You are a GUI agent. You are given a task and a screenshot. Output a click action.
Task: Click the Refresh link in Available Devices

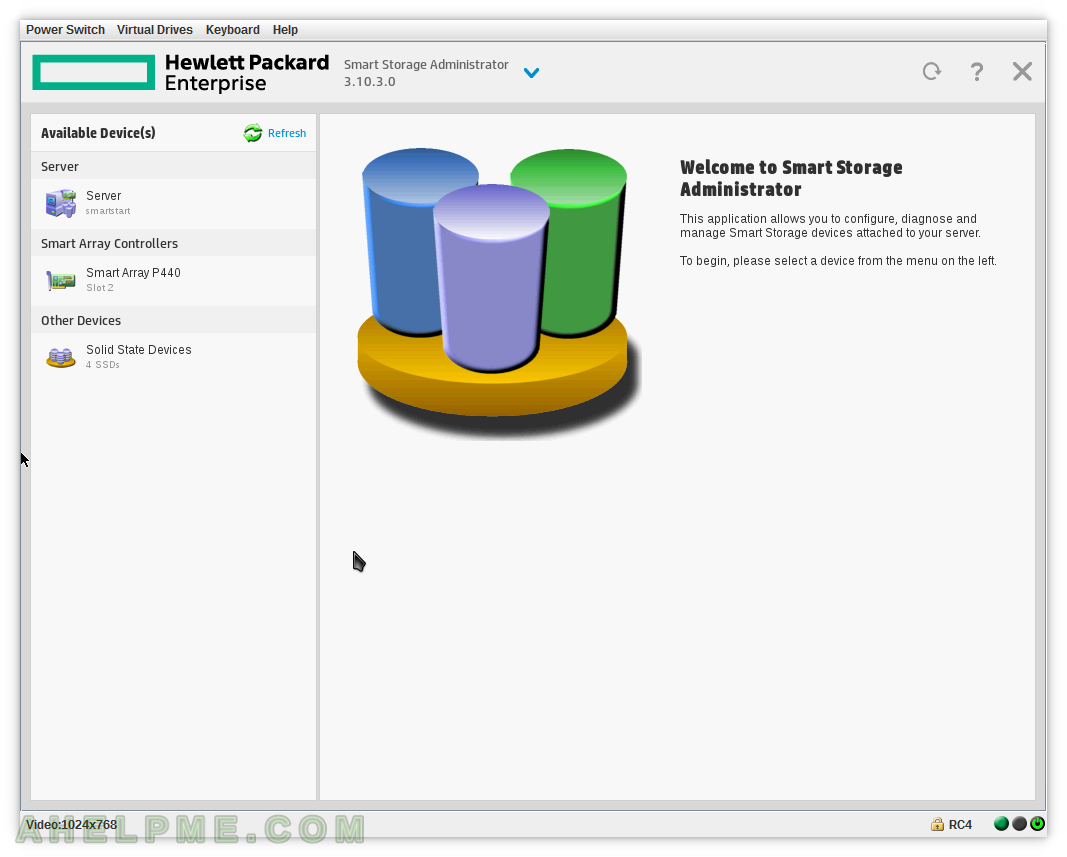pos(286,133)
